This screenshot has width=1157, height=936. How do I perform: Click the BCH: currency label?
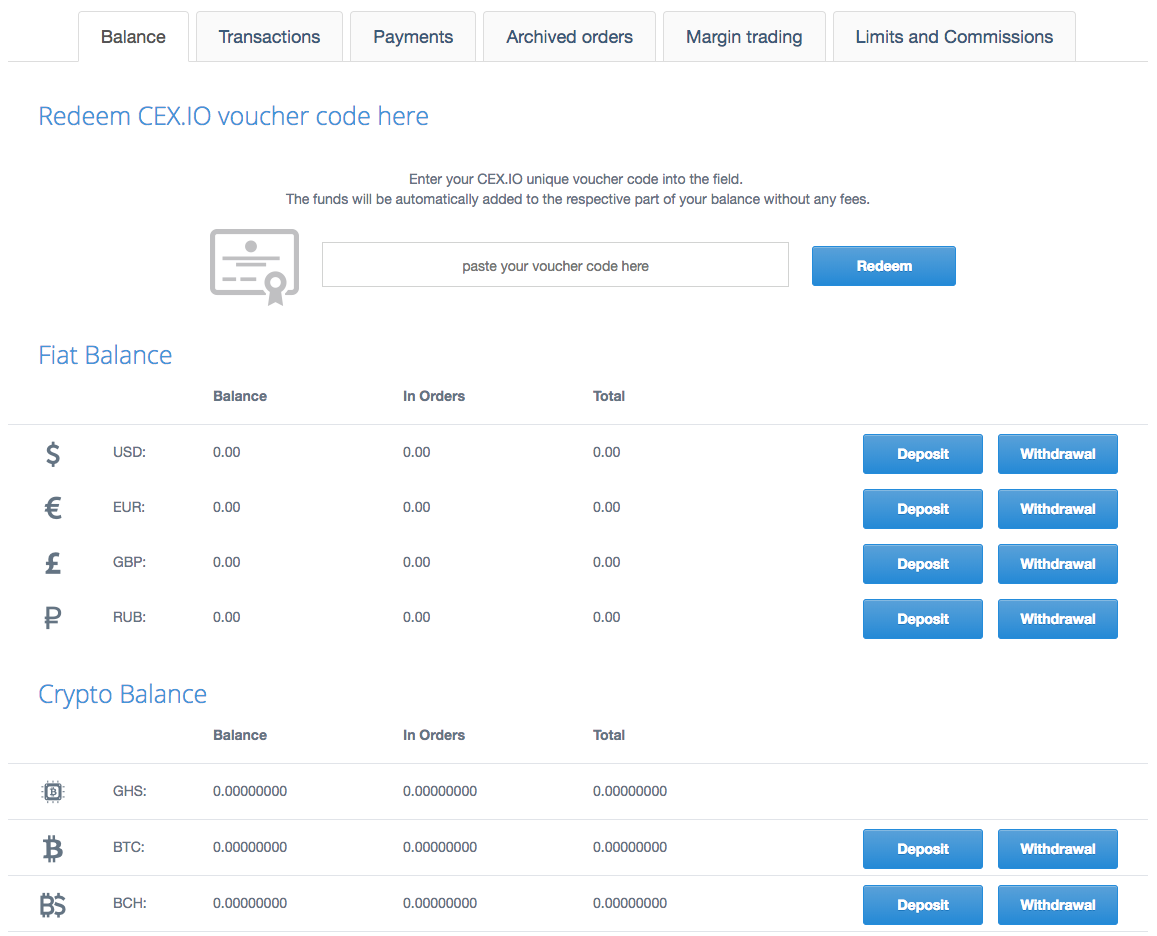129,904
